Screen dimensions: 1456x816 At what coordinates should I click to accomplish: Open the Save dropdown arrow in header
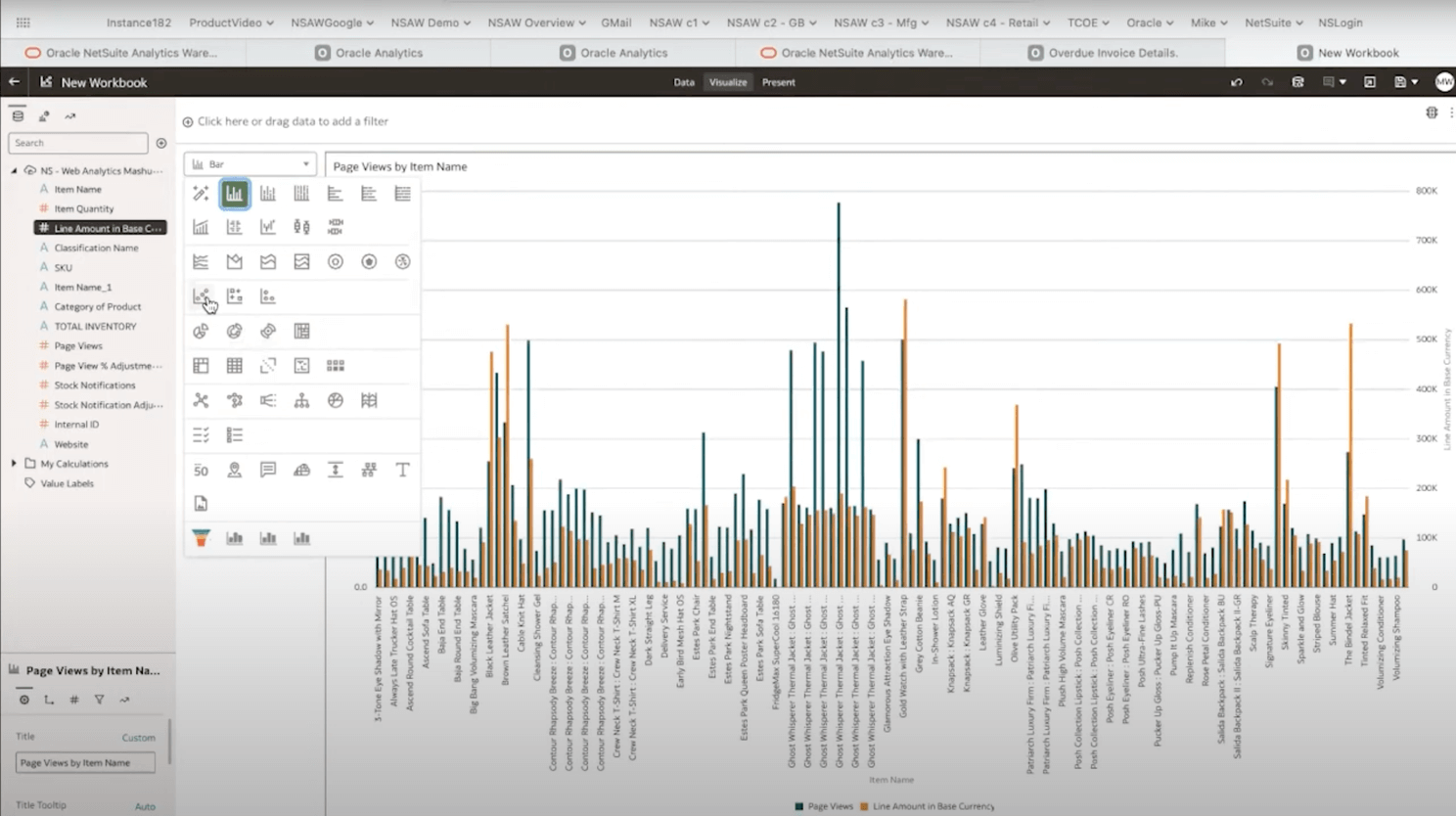[1415, 83]
